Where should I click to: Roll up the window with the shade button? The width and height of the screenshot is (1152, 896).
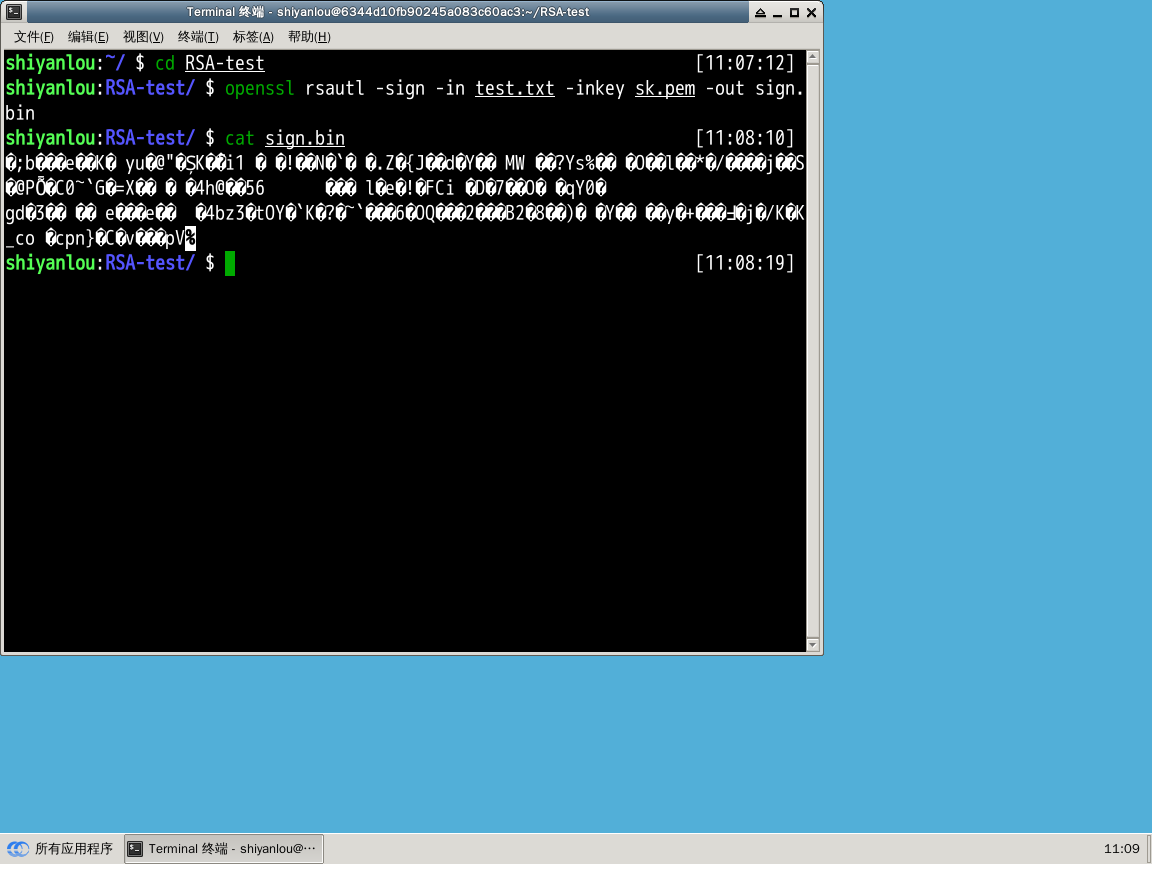tap(761, 13)
